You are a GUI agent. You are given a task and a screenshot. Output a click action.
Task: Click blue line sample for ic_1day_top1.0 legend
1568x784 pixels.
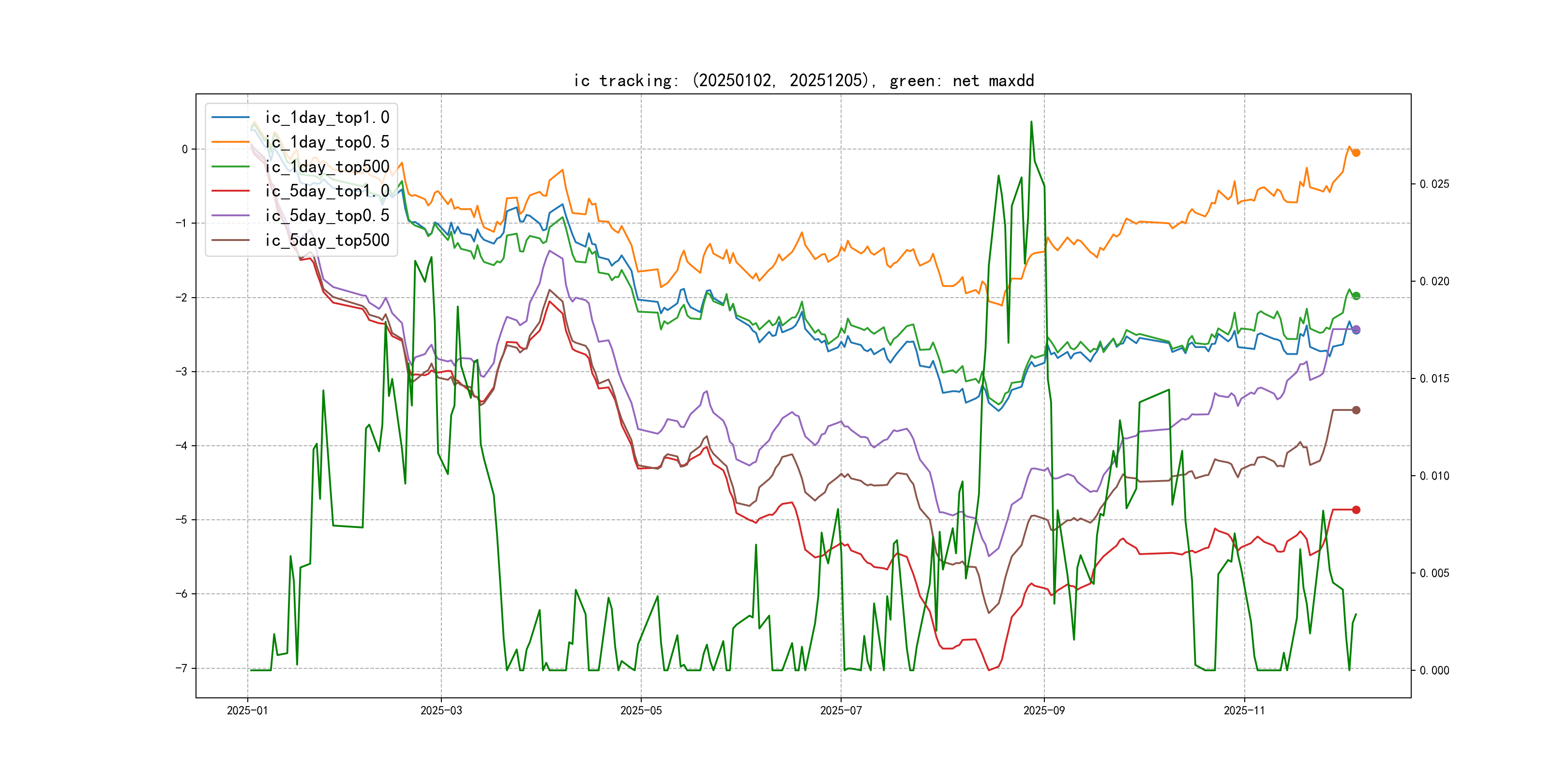230,117
